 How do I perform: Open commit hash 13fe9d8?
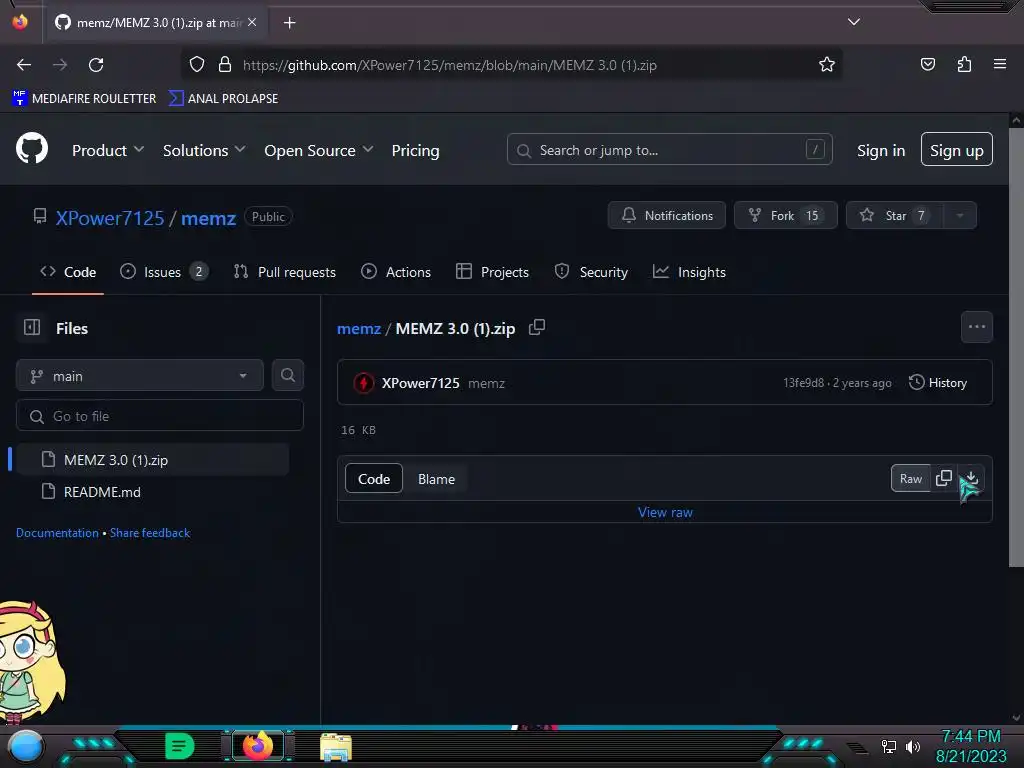point(803,383)
